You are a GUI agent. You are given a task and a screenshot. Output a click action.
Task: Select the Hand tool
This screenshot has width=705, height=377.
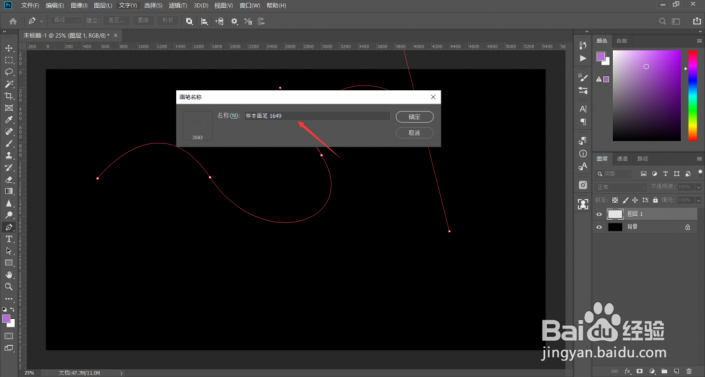[x=9, y=275]
